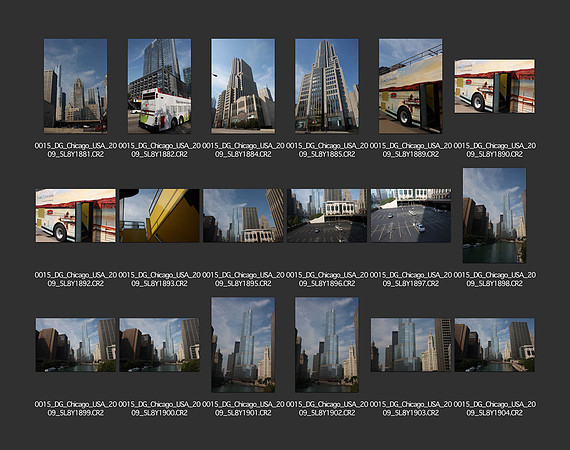Click filename label ending 5L8Y1881.CR2
The image size is (570, 450).
point(76,150)
